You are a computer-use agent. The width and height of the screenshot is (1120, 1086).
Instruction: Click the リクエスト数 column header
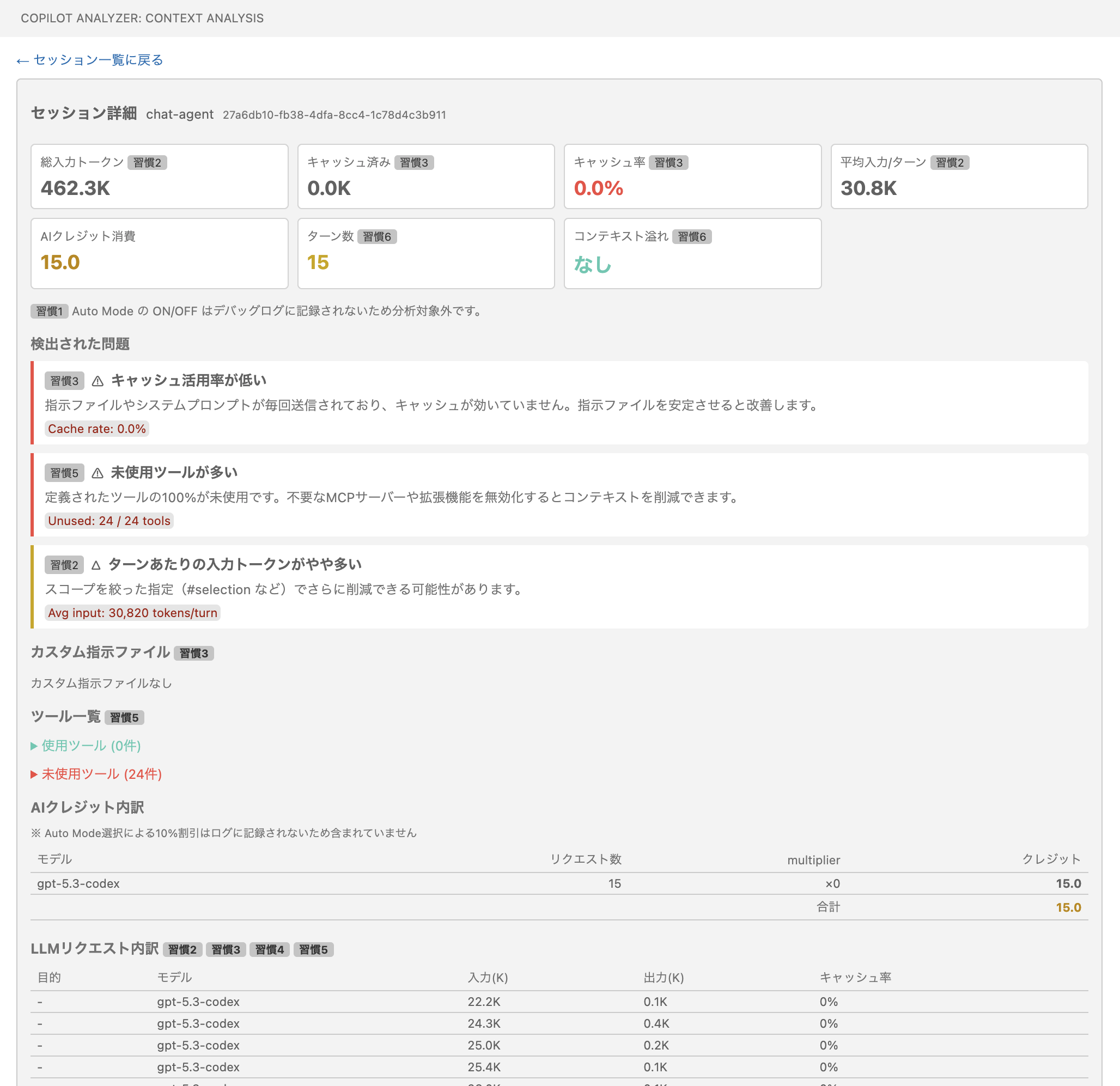click(x=586, y=860)
